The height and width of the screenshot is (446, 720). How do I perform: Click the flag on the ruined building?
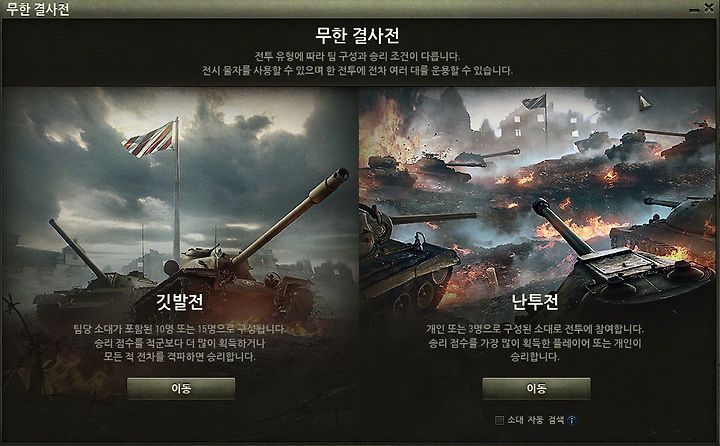click(x=534, y=102)
